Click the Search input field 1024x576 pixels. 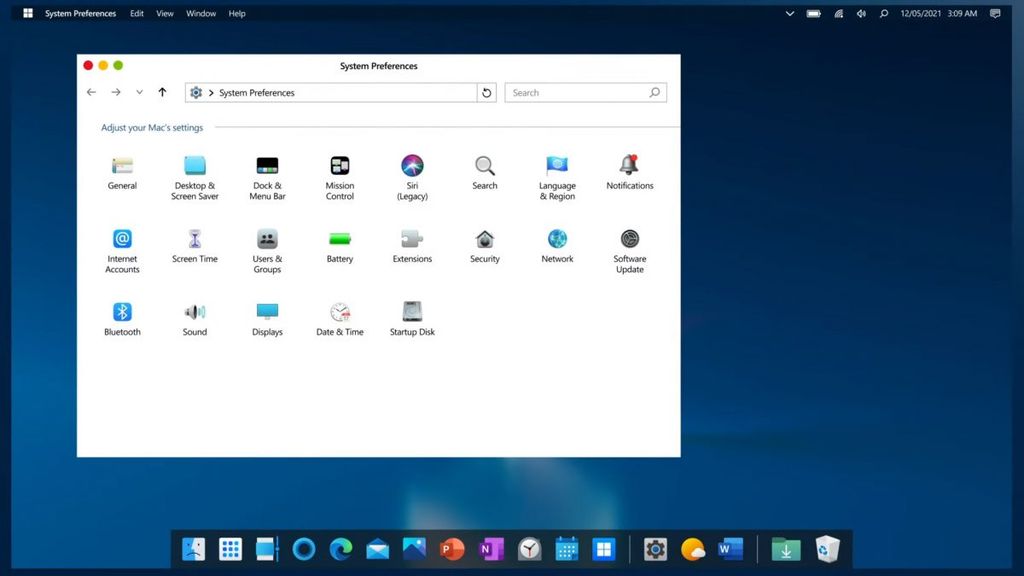578,93
